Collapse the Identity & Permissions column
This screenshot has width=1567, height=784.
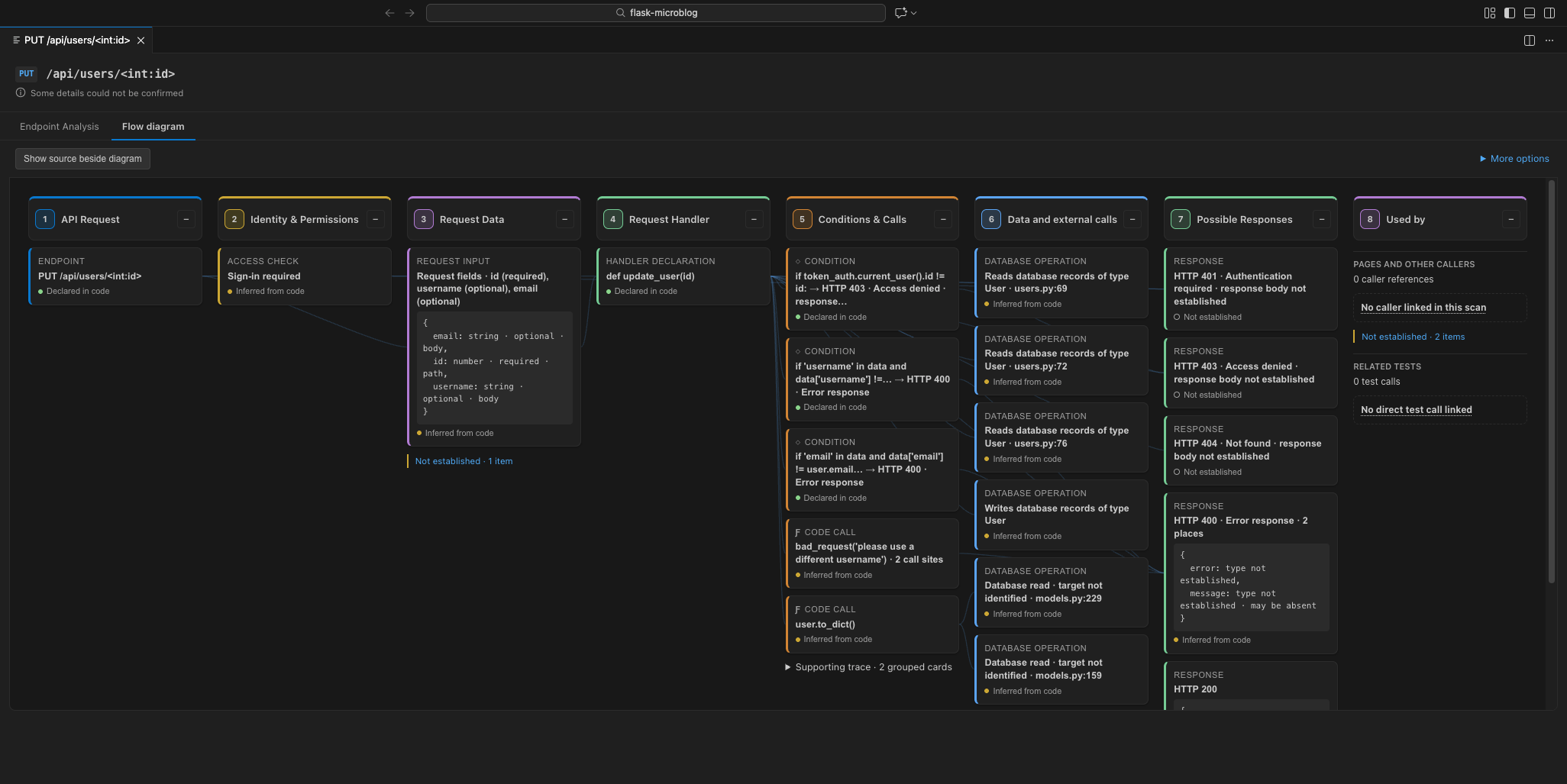point(376,219)
